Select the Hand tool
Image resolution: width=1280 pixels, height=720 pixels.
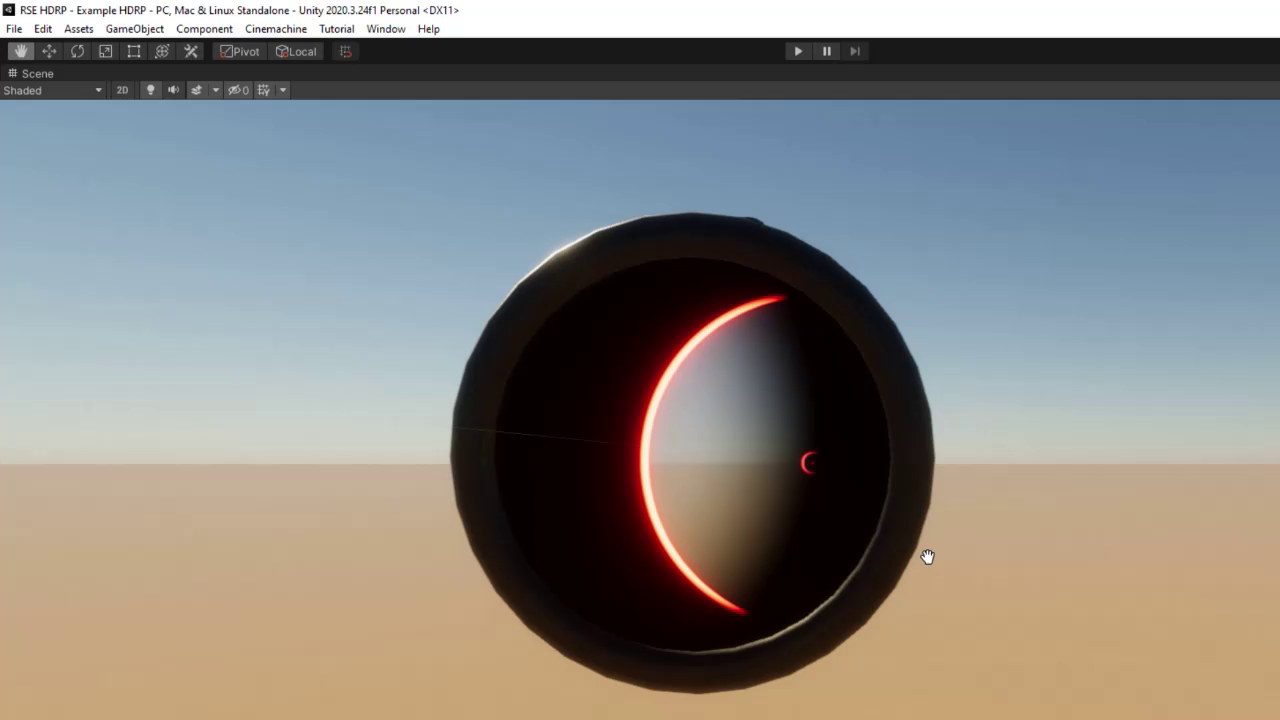pyautogui.click(x=21, y=51)
